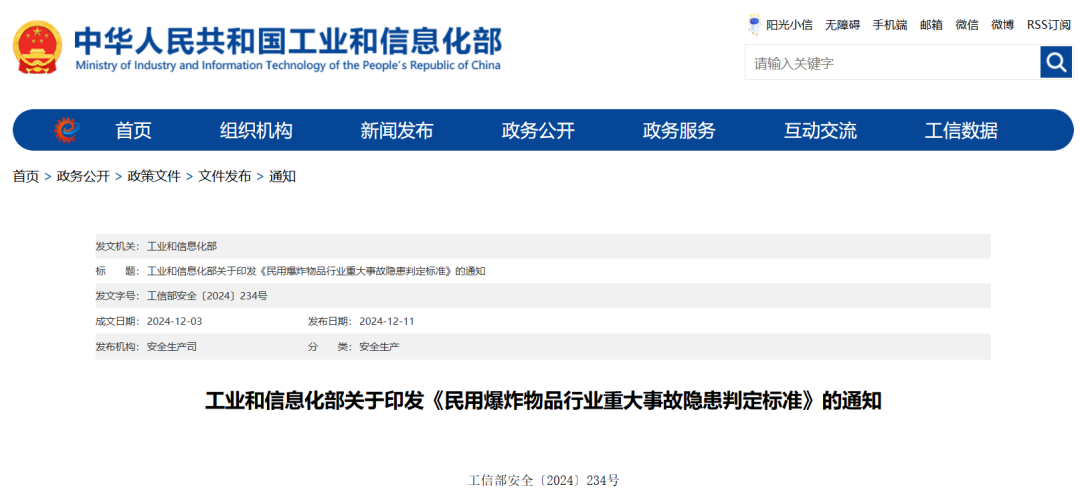The height and width of the screenshot is (497, 1080).
Task: Open the 工信数据 menu item
Action: (x=961, y=130)
